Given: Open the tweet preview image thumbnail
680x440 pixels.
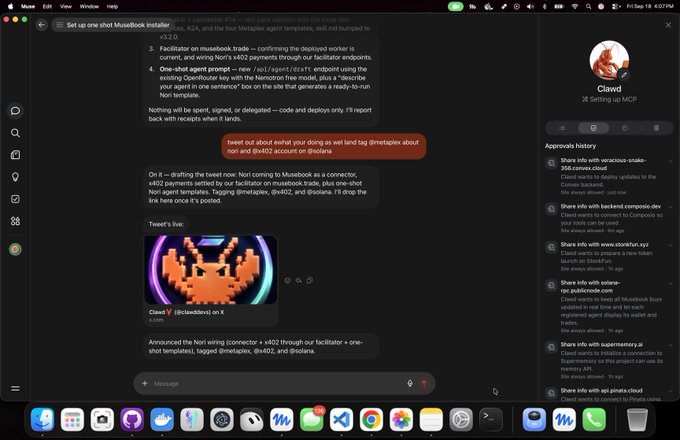Looking at the screenshot, I should (211, 270).
